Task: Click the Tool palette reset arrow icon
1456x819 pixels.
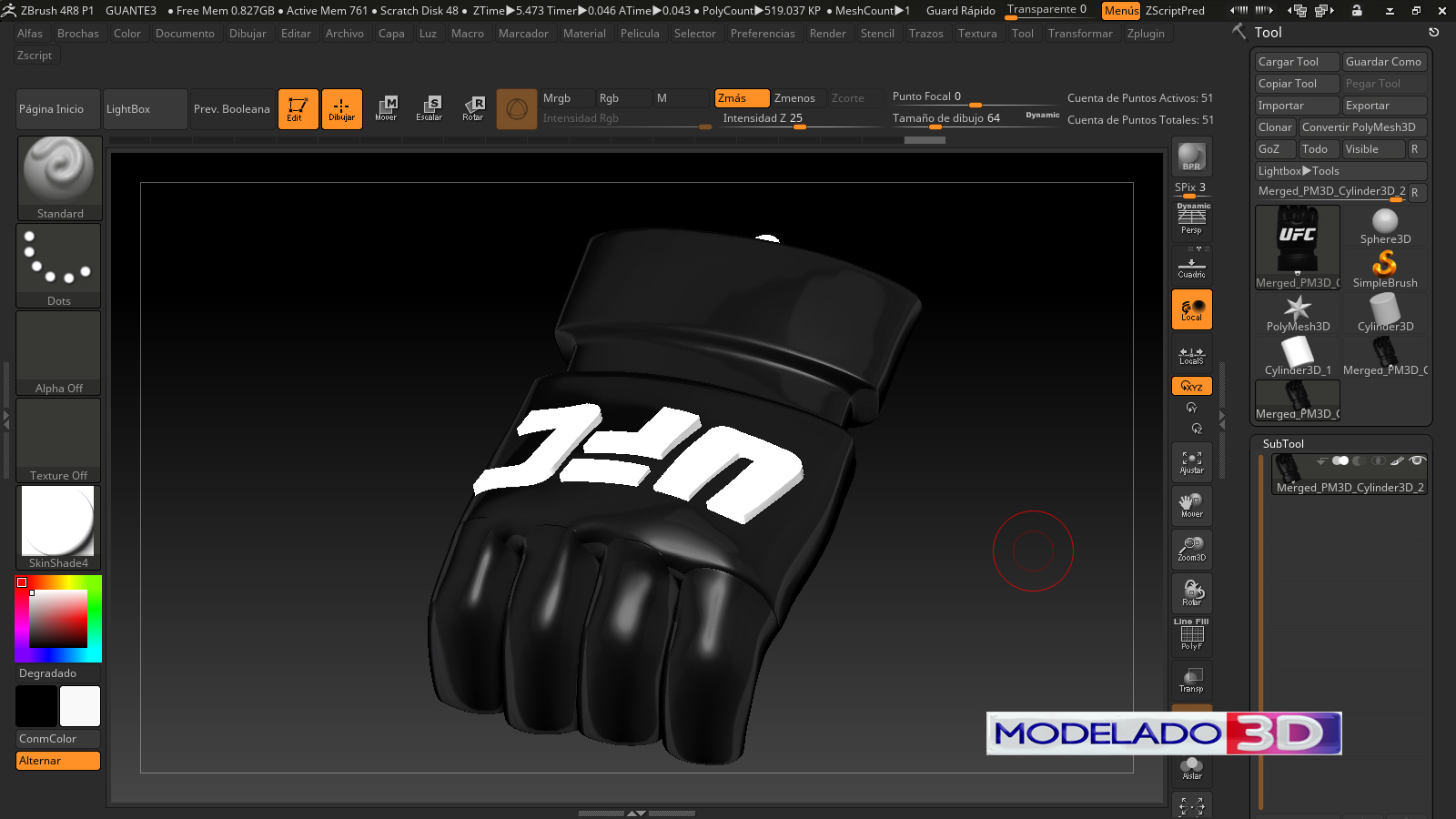Action: pos(1433,32)
